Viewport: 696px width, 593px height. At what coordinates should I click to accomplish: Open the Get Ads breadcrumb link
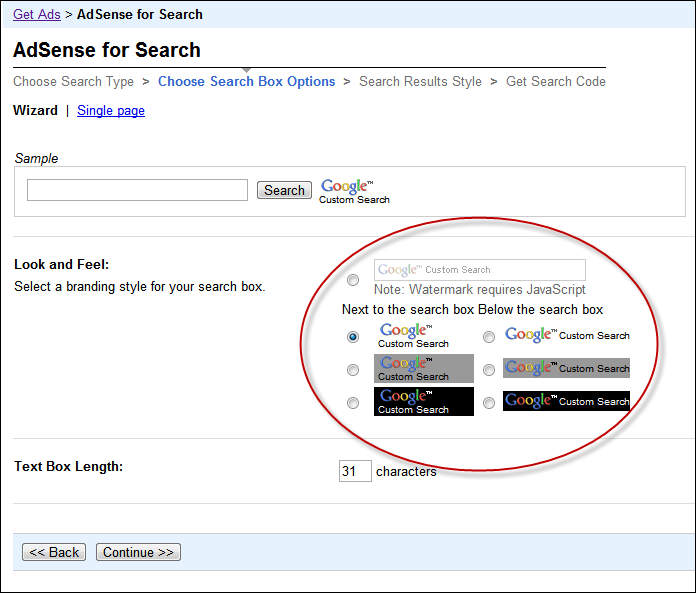point(37,14)
